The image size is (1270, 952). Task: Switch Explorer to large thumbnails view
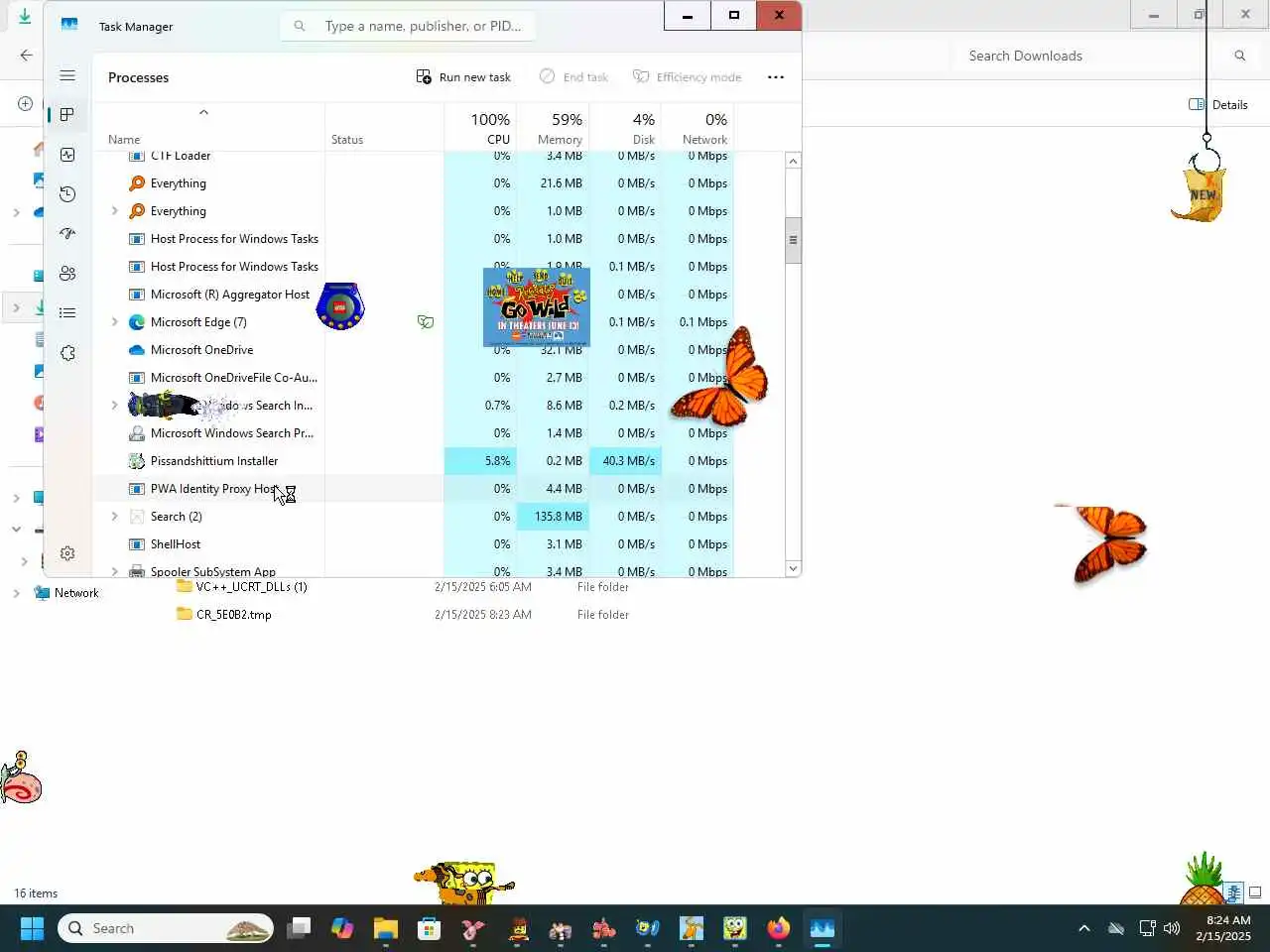(1255, 892)
